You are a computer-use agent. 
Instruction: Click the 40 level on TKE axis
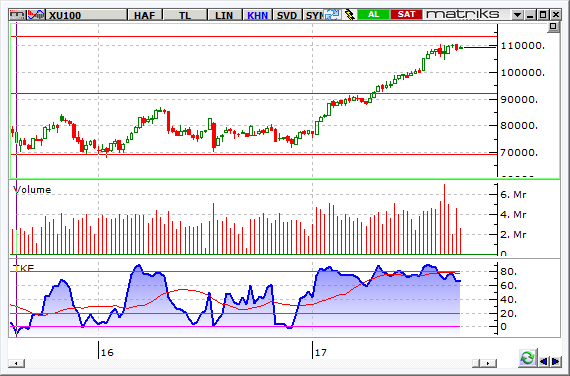coord(509,300)
